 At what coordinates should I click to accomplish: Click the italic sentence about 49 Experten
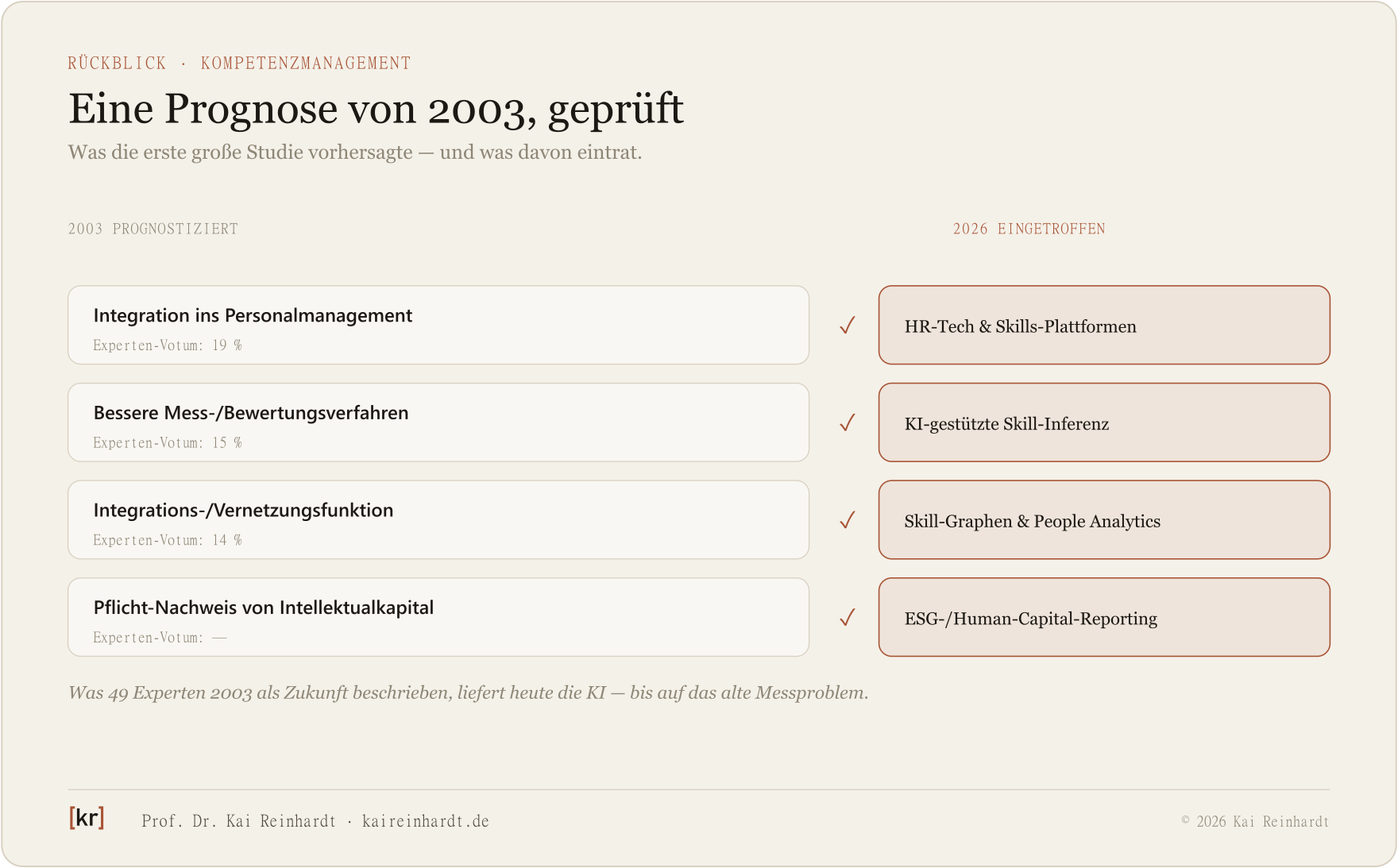[x=469, y=692]
